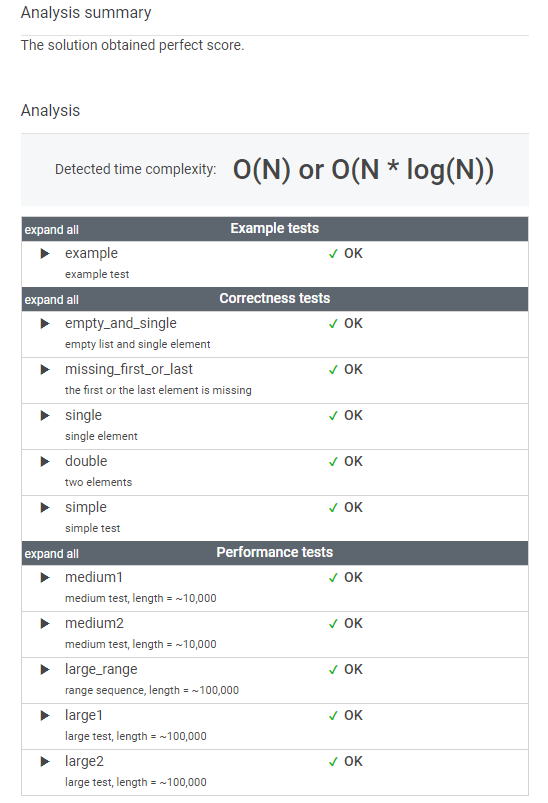The width and height of the screenshot is (548, 803).
Task: Expand the single element test arrow
Action: (x=45, y=415)
